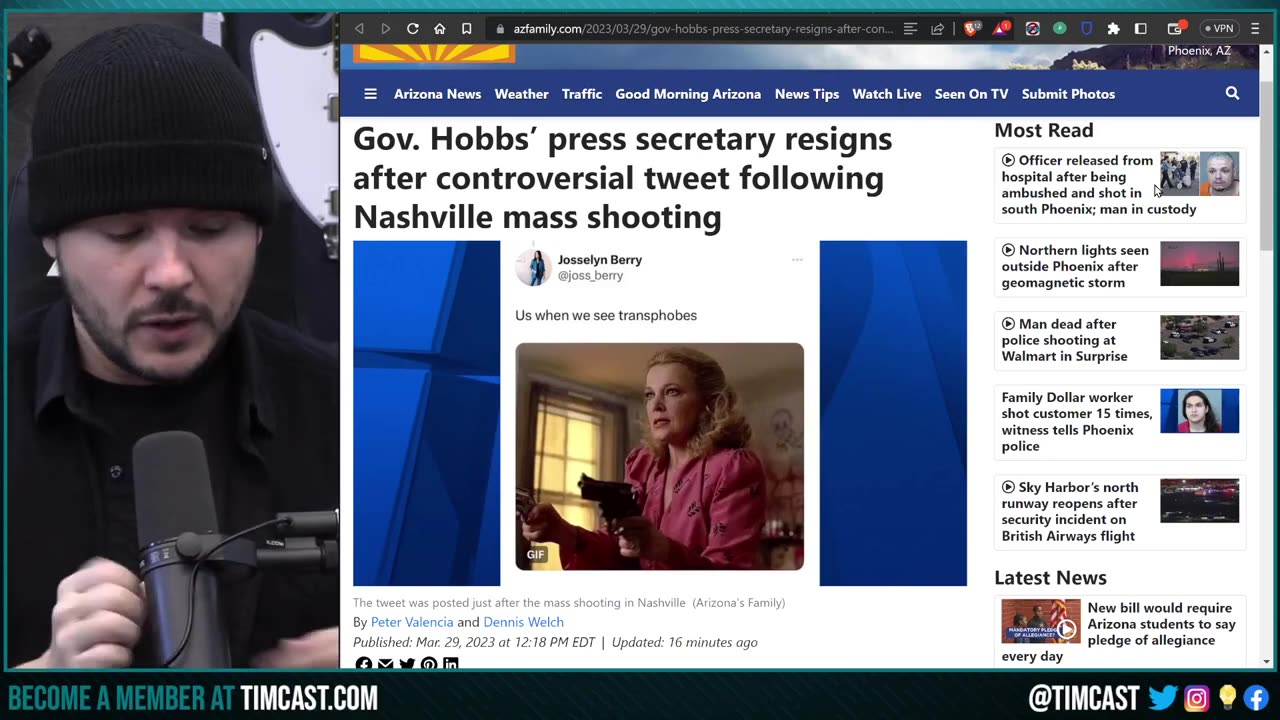
Task: Click Submit Photos in the nav bar
Action: click(1068, 94)
